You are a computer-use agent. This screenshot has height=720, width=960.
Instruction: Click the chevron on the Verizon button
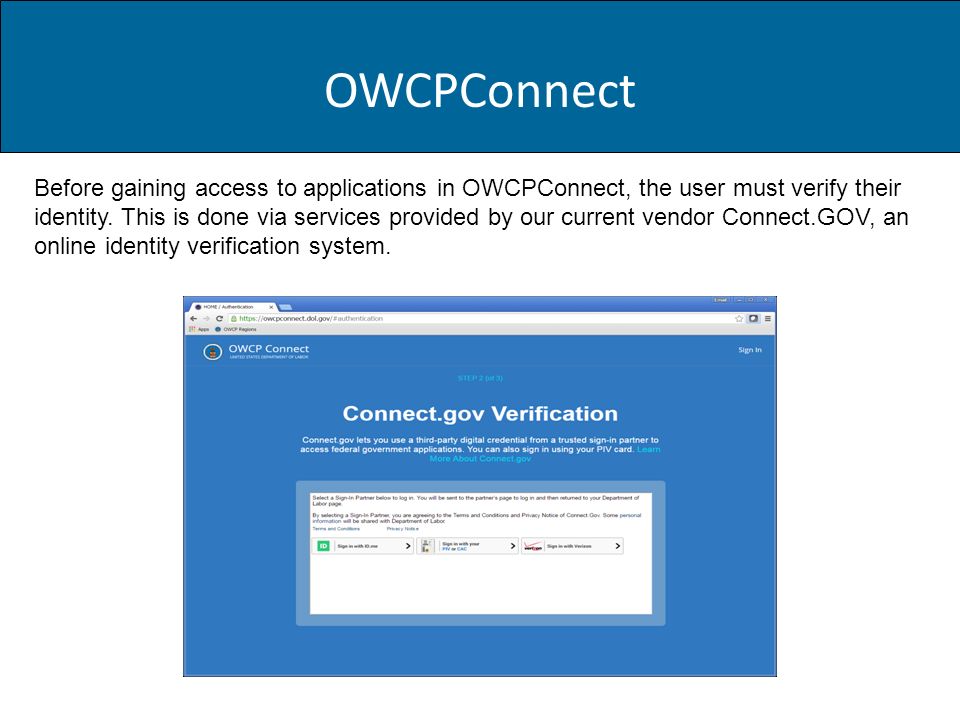[x=618, y=546]
